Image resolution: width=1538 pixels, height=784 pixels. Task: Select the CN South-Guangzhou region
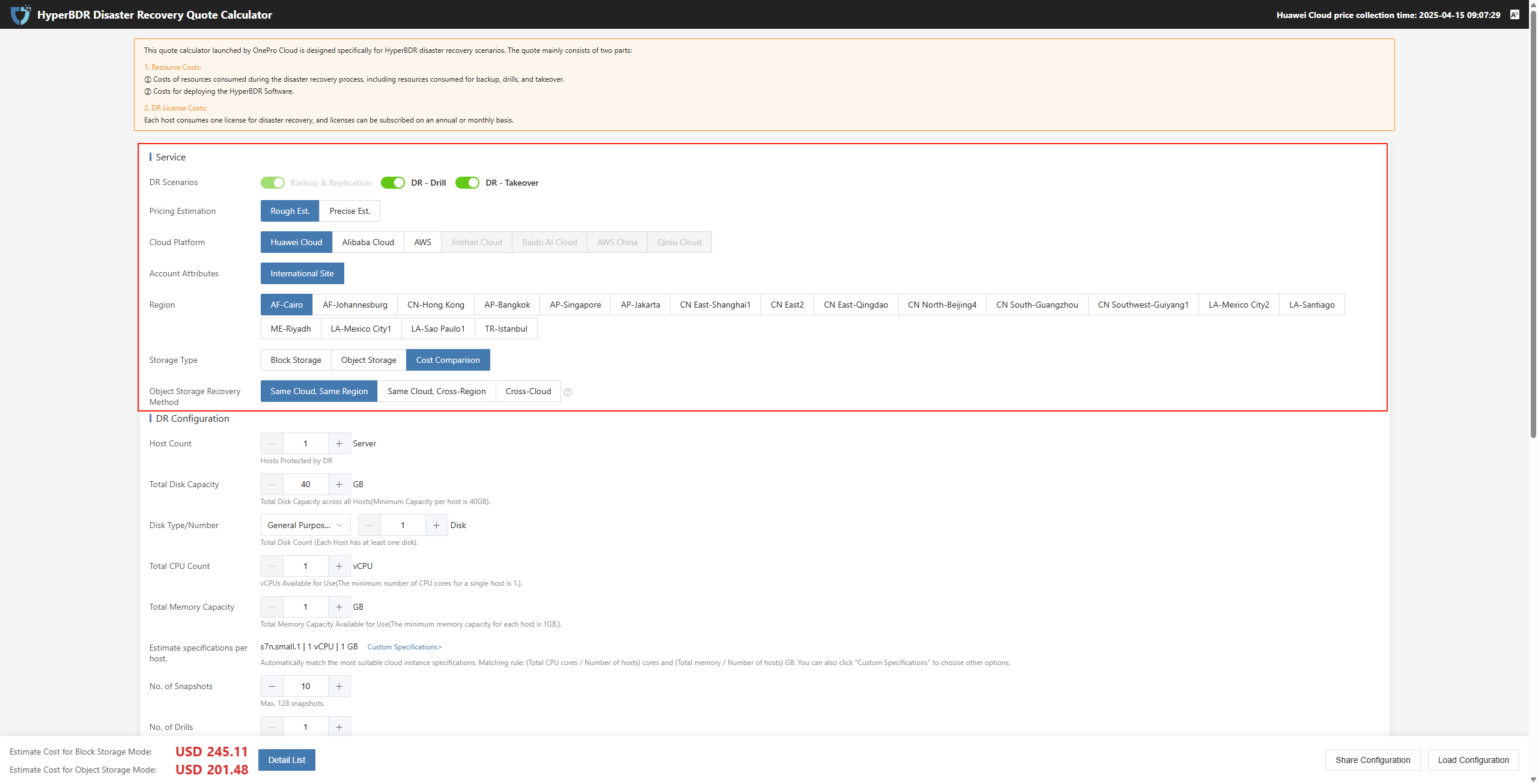click(1038, 305)
